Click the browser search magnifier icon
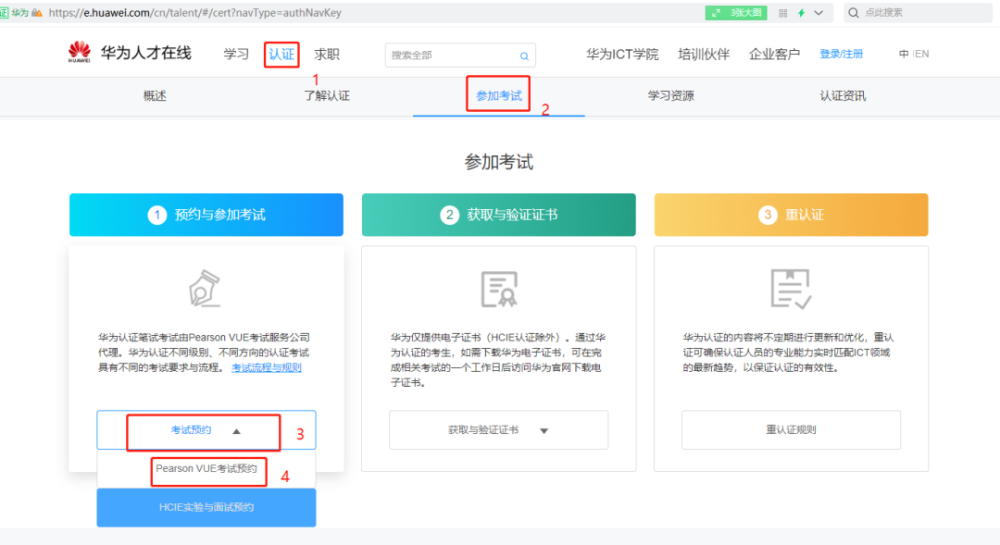This screenshot has width=1000, height=545. 853,13
